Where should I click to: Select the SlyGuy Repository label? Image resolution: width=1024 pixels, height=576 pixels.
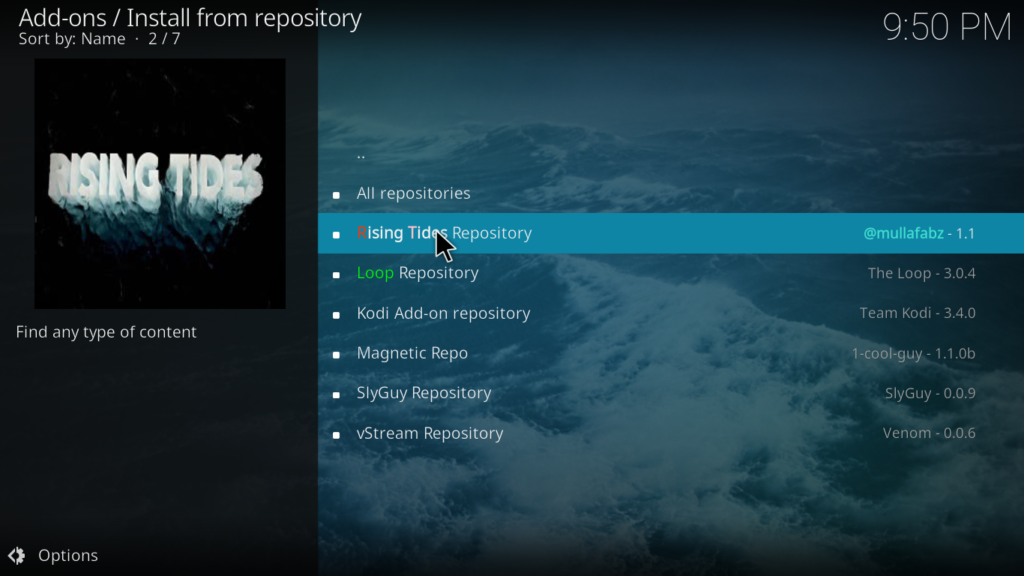(x=424, y=393)
